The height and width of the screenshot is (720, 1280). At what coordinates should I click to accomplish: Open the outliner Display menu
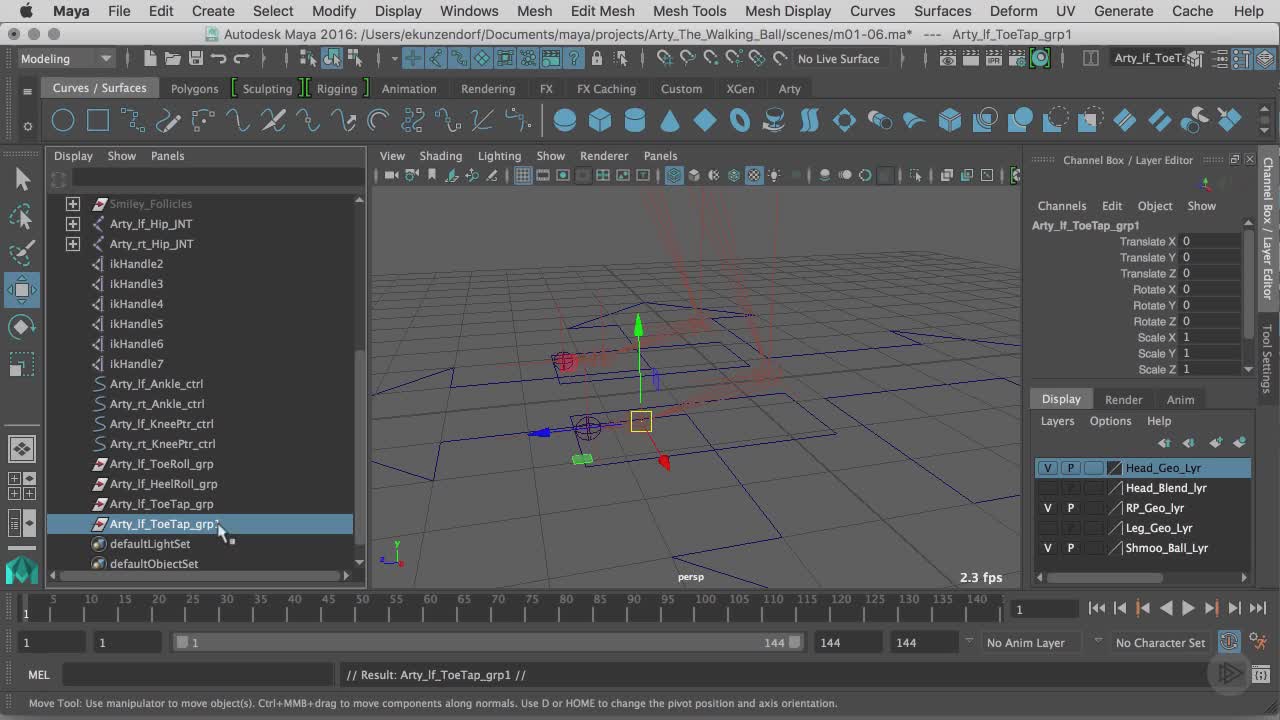pos(73,156)
